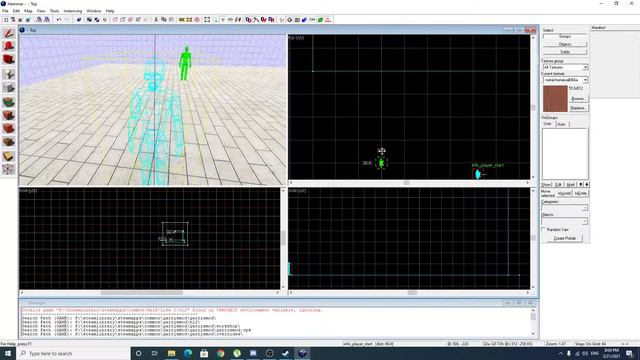Open the Windows Start menu

click(8, 353)
